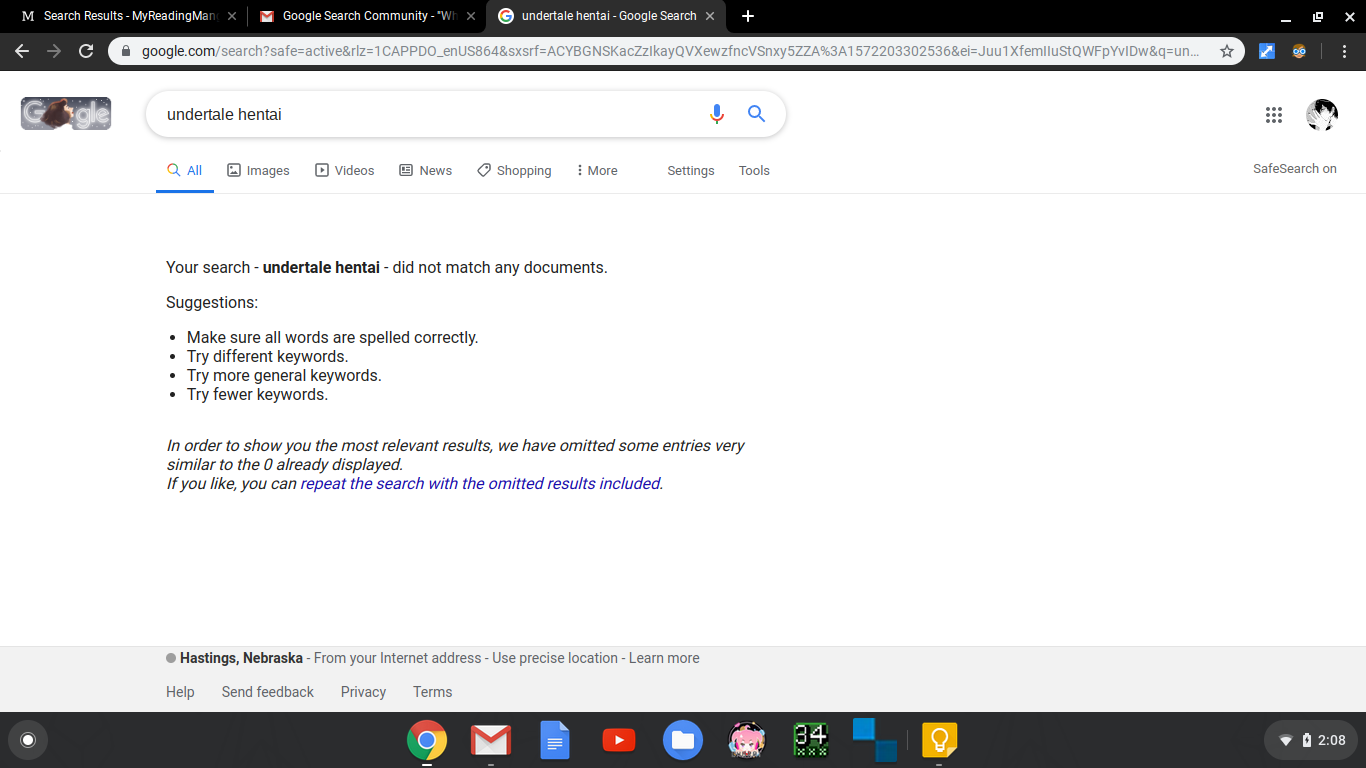Open Chrome from the shelf
Image resolution: width=1366 pixels, height=768 pixels.
coord(427,740)
